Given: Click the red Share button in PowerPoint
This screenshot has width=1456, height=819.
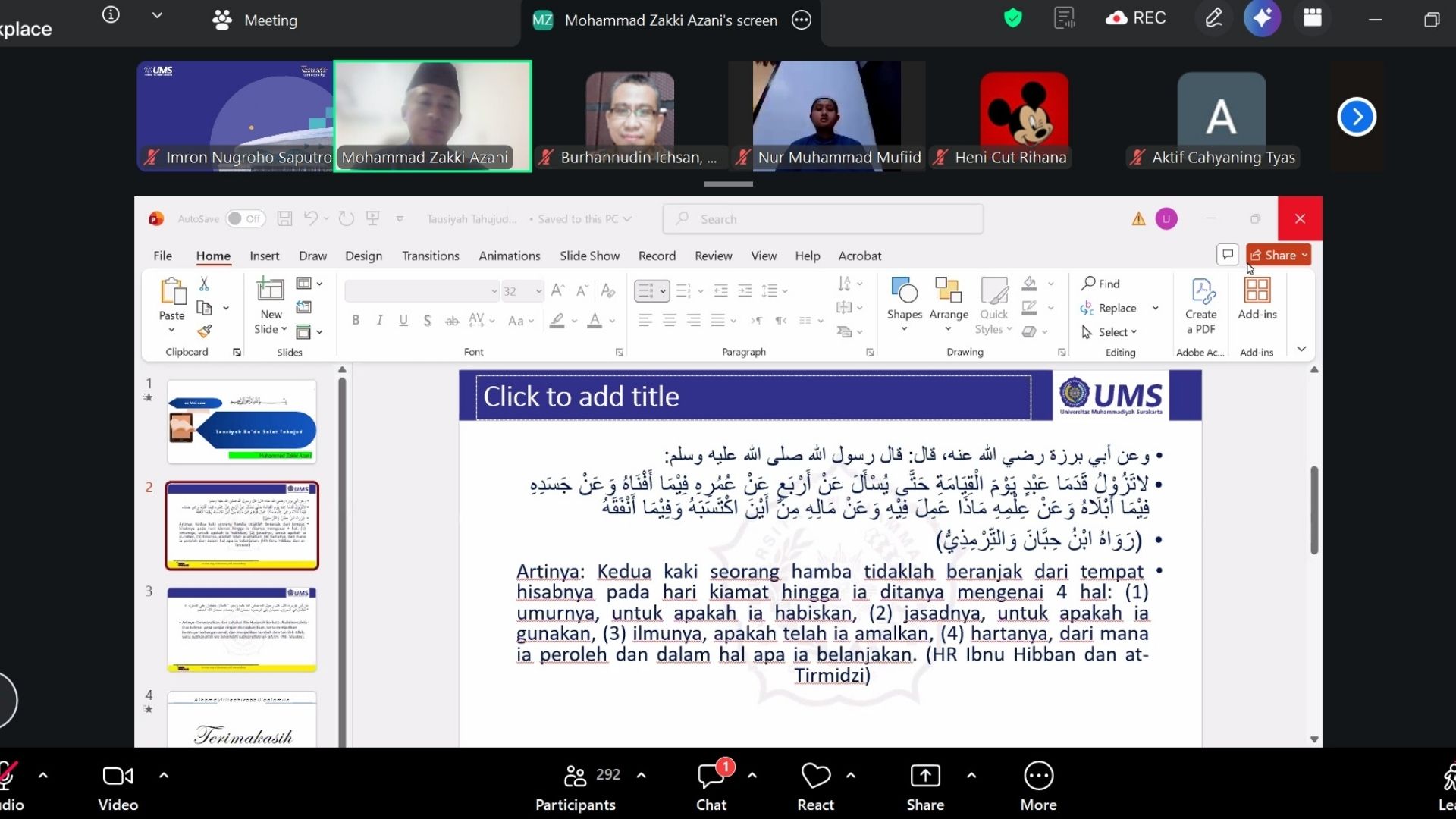Looking at the screenshot, I should [1279, 255].
